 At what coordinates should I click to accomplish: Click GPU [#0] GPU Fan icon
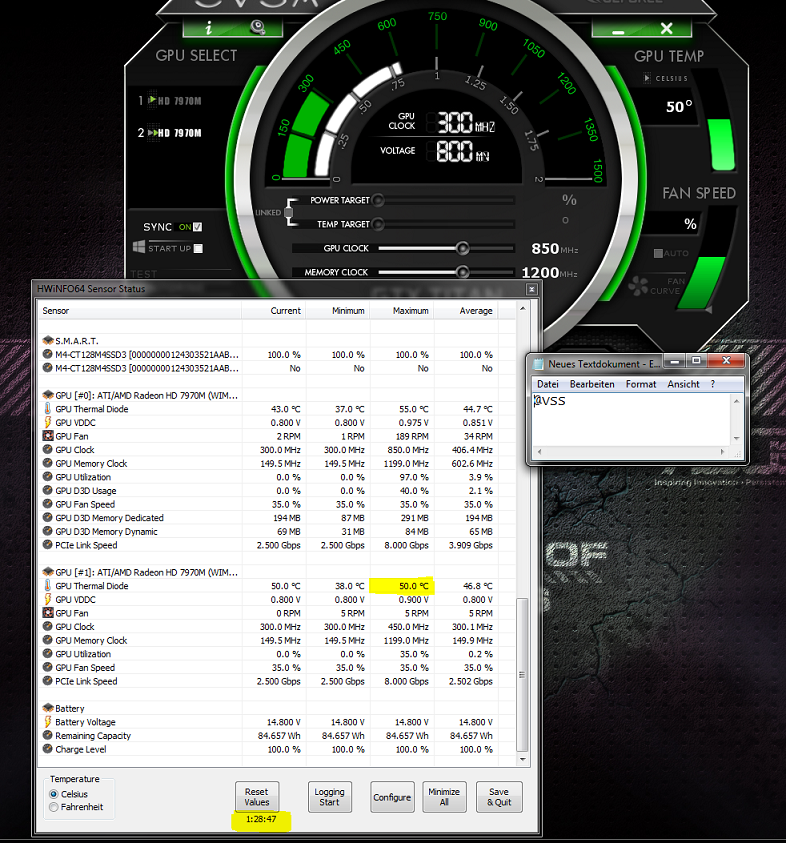[x=48, y=436]
